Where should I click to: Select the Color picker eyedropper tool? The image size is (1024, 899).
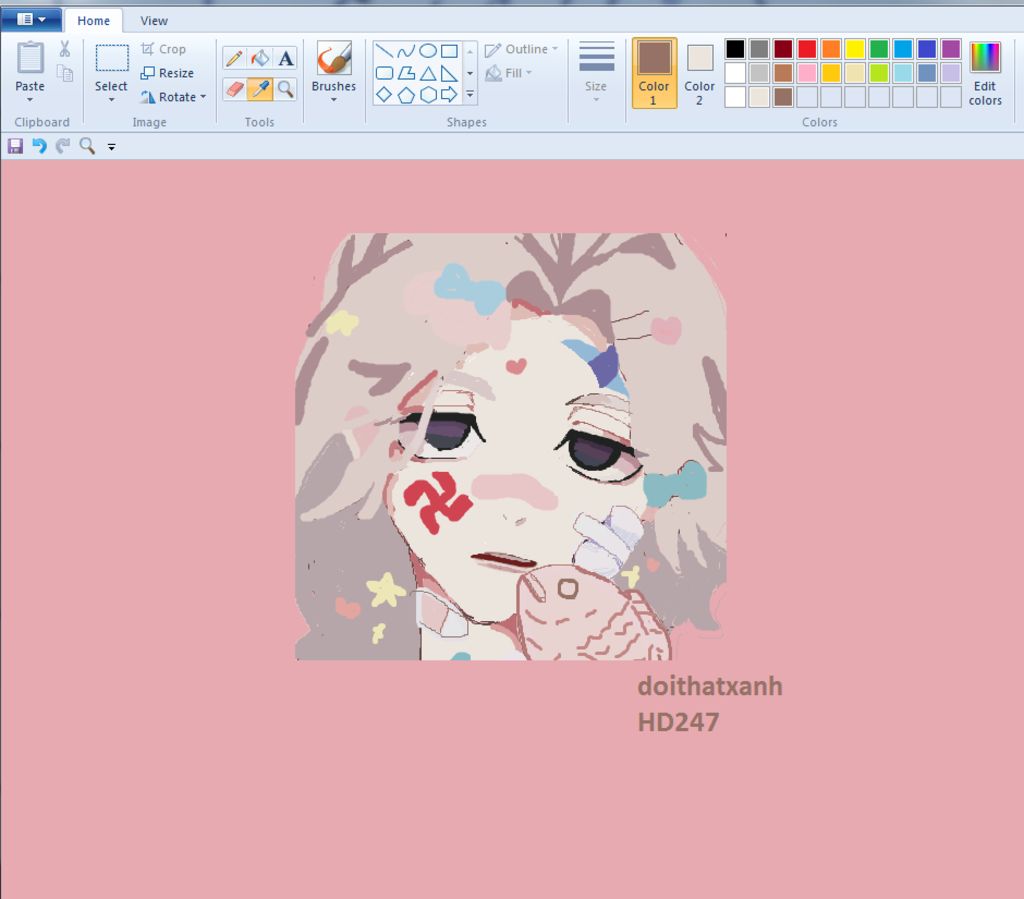click(260, 89)
